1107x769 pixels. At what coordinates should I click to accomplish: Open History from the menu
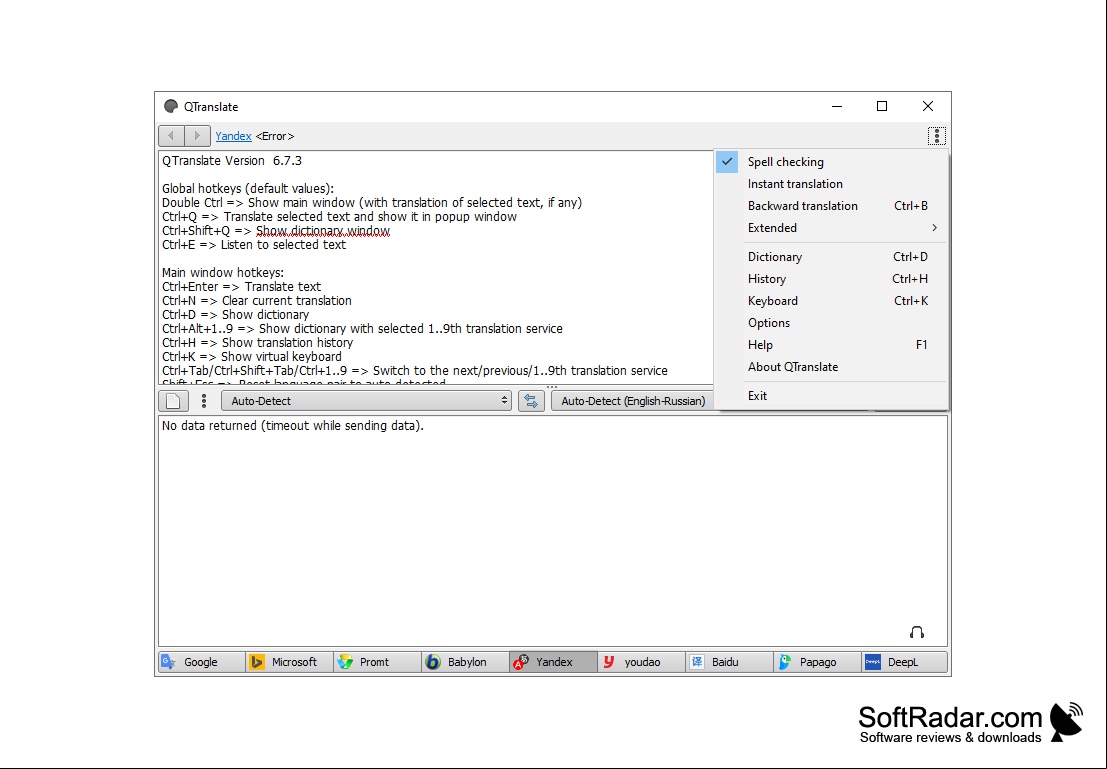point(831,278)
